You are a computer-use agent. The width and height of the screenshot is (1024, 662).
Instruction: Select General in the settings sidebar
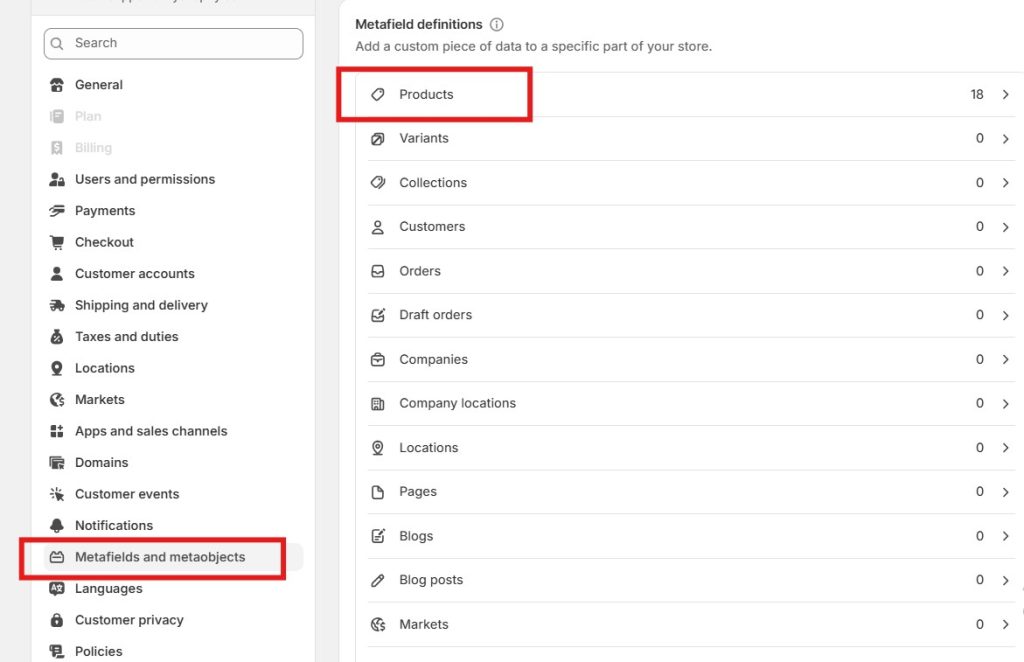[99, 84]
